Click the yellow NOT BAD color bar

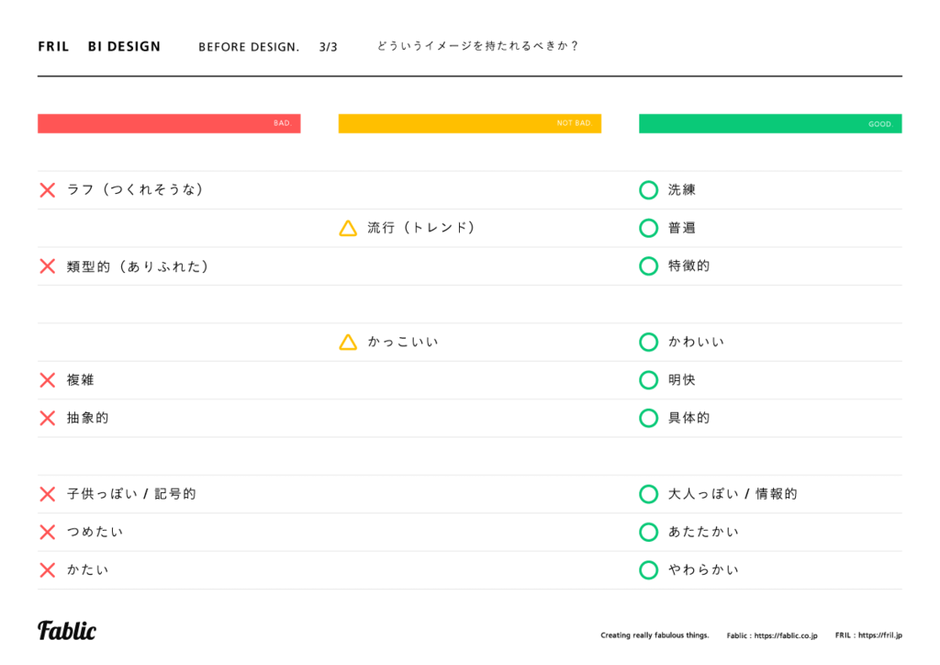click(x=469, y=123)
